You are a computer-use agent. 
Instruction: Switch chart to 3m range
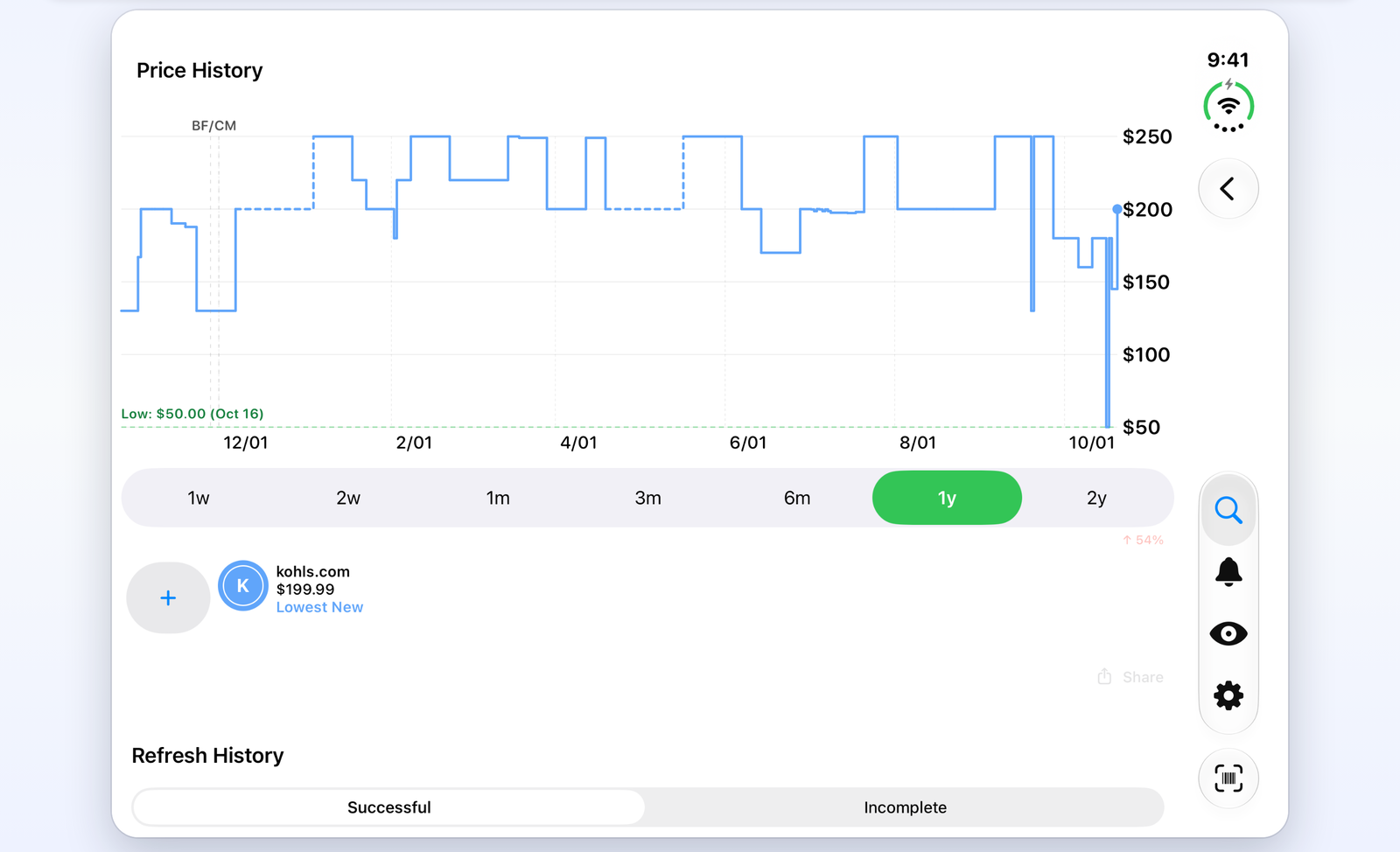coord(647,498)
